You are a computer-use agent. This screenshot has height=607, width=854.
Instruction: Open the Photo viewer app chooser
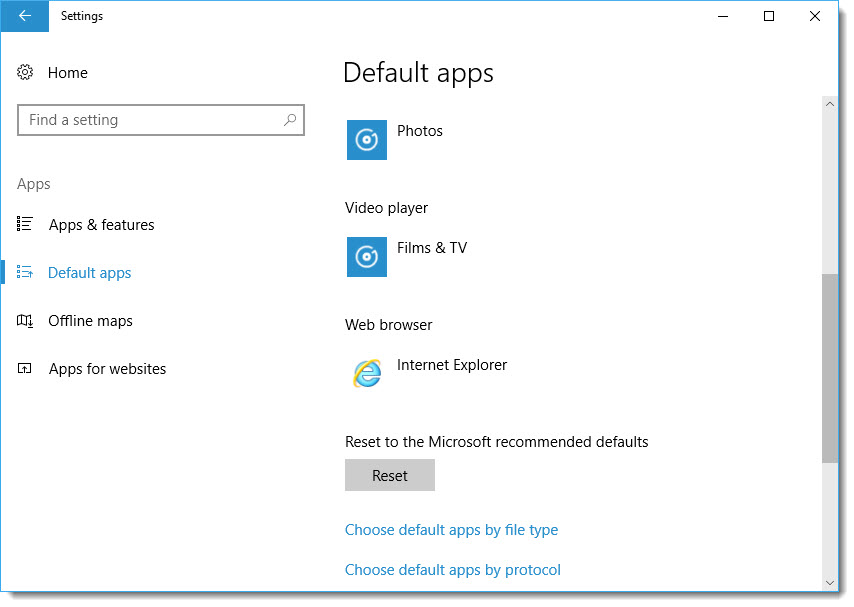(x=400, y=139)
